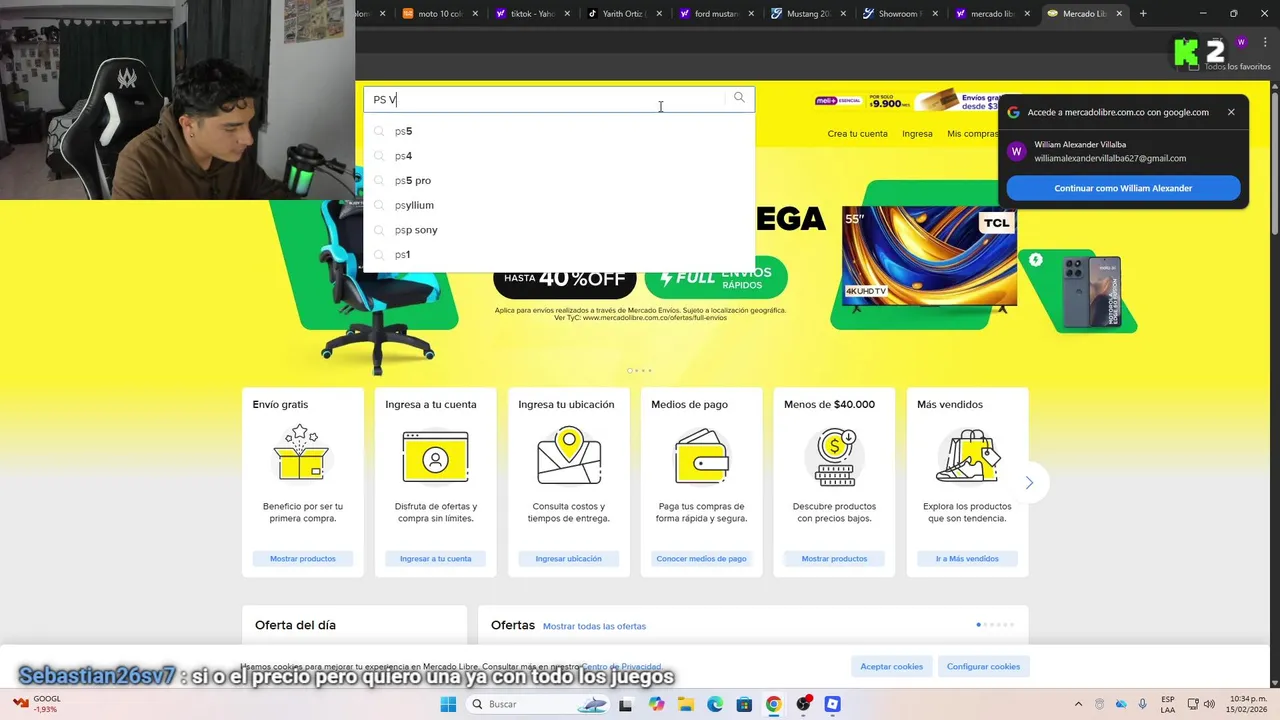Viewport: 1280px width, 720px height.
Task: Click the coins icon under Menos de $40.000
Action: pyautogui.click(x=835, y=456)
